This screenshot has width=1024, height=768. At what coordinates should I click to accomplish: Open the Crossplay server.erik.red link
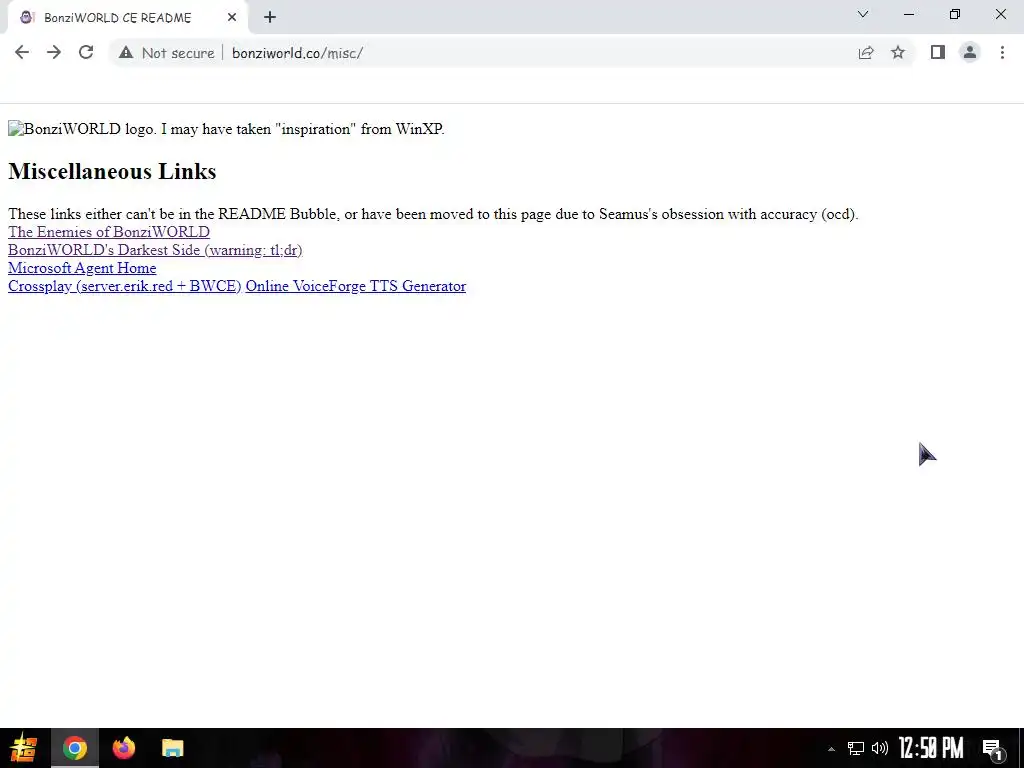[x=124, y=286]
